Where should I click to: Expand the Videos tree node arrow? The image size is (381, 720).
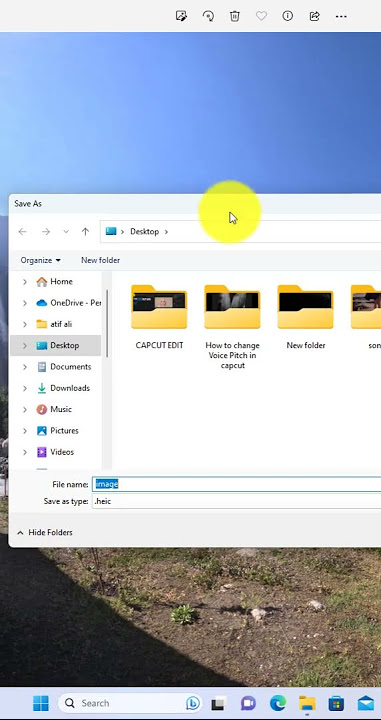25,452
